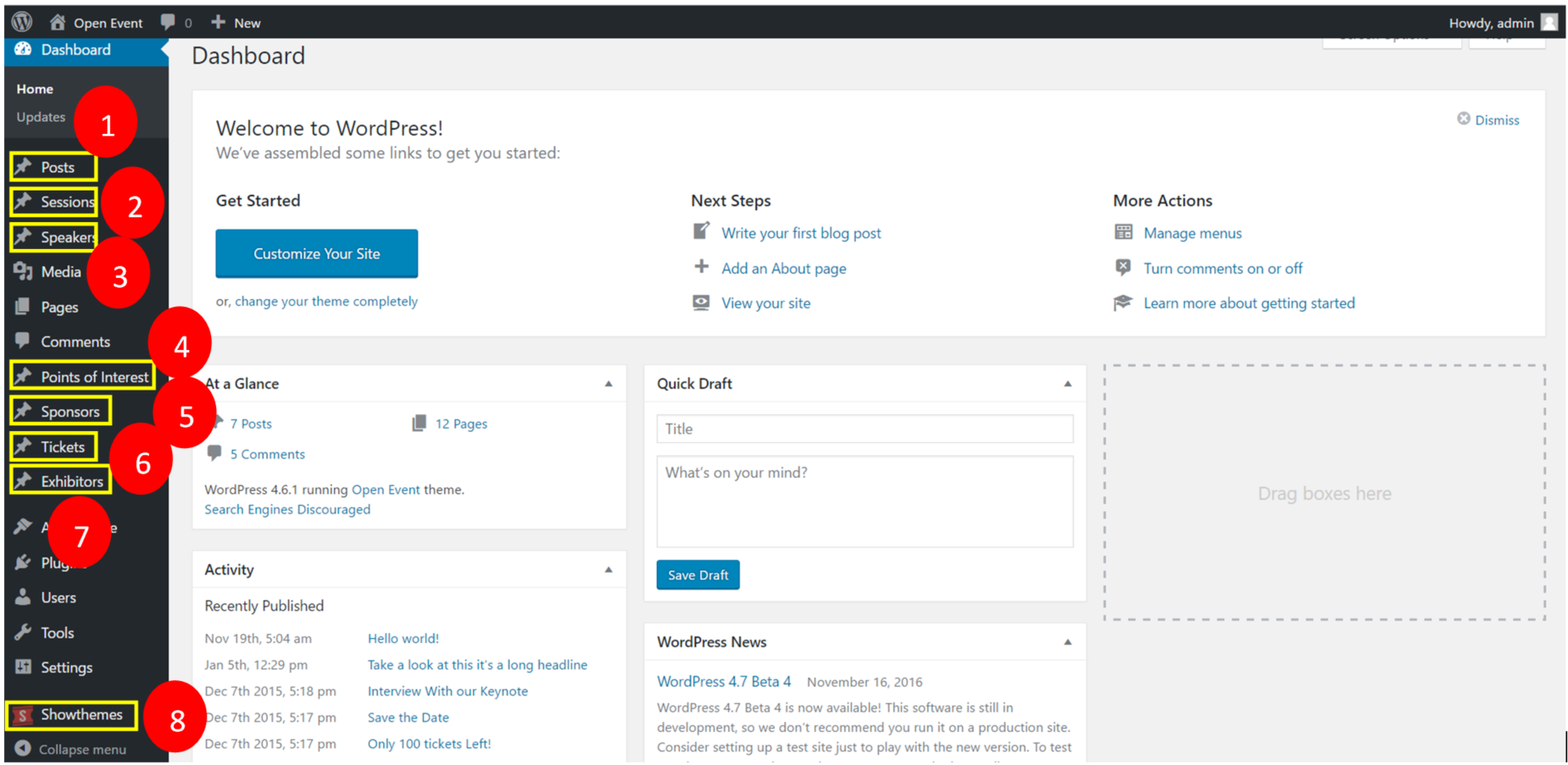Click the Media library icon in sidebar
1568x765 pixels.
pyautogui.click(x=23, y=271)
